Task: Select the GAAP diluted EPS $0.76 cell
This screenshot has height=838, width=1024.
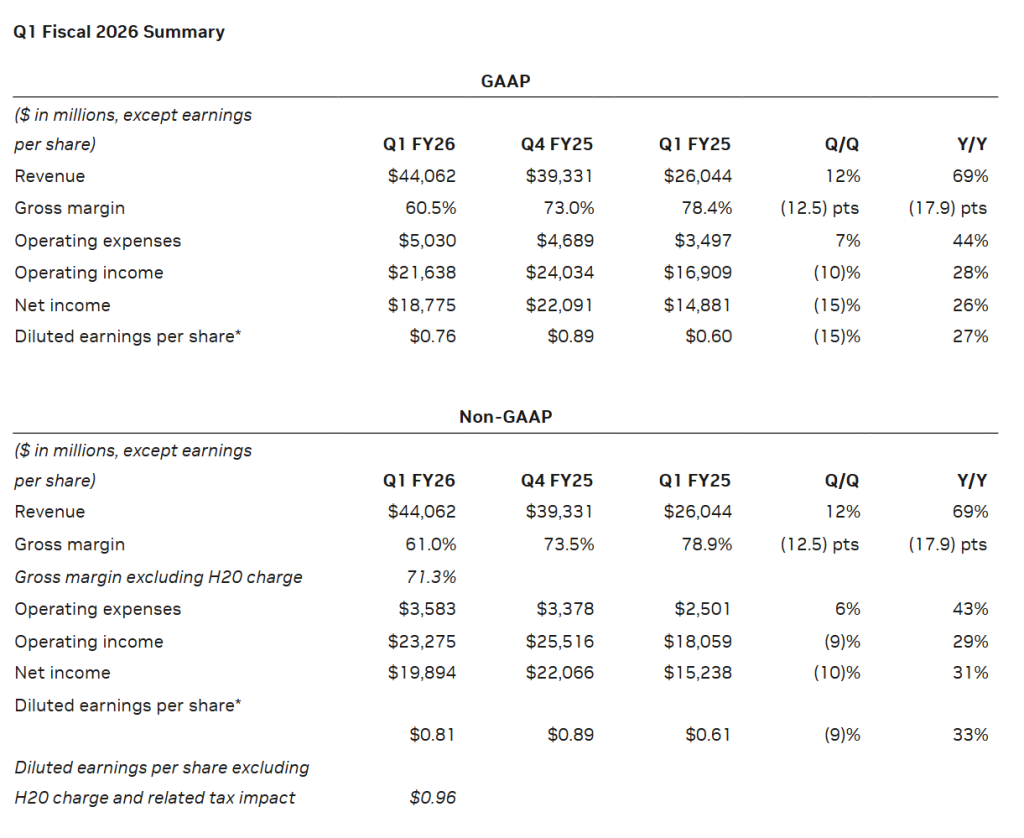Action: [x=432, y=337]
